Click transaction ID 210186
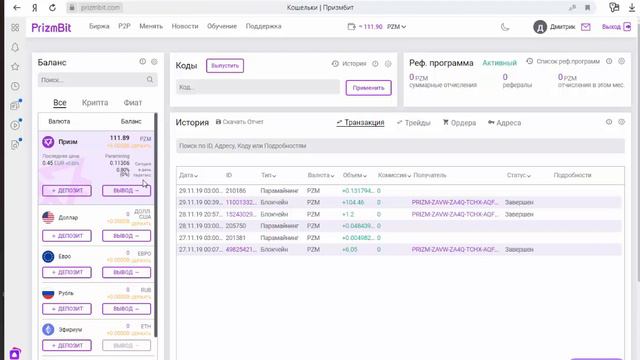Screen dimensions: 640x360 (236, 191)
